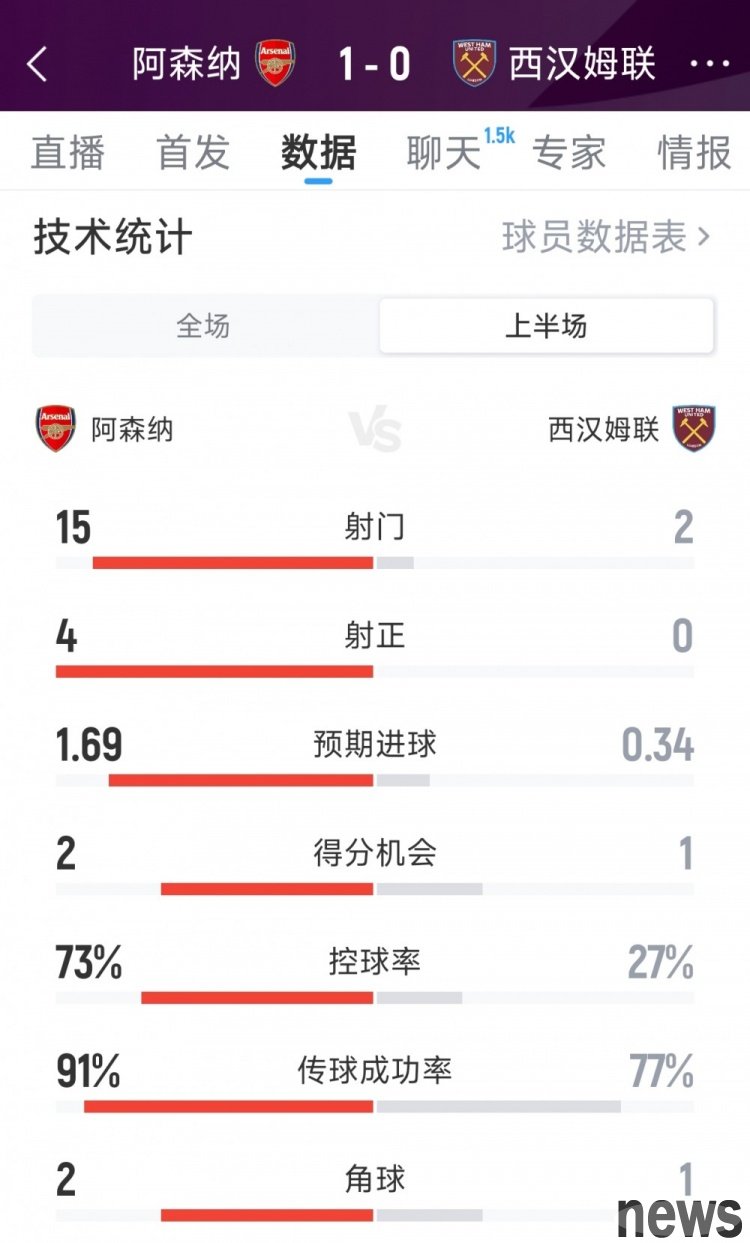Open the 情报 tab

coord(694,153)
